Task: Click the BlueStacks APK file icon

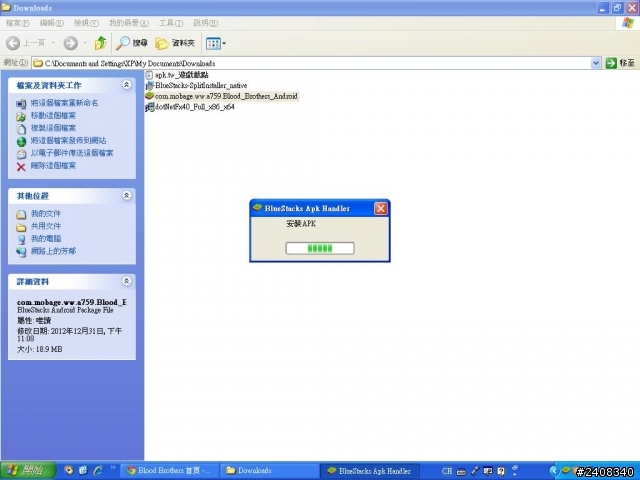Action: coord(149,96)
